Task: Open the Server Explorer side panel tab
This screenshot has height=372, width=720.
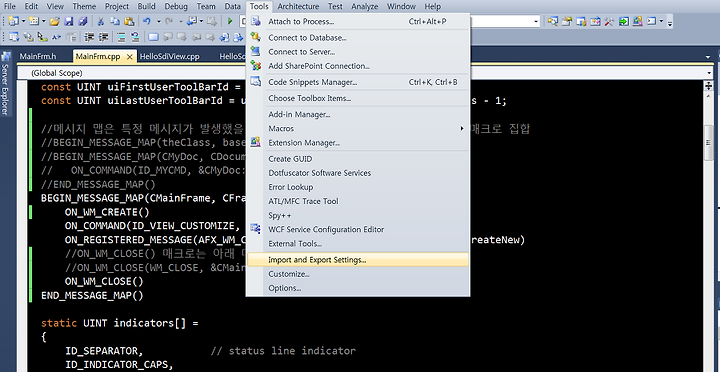Action: tap(5, 84)
